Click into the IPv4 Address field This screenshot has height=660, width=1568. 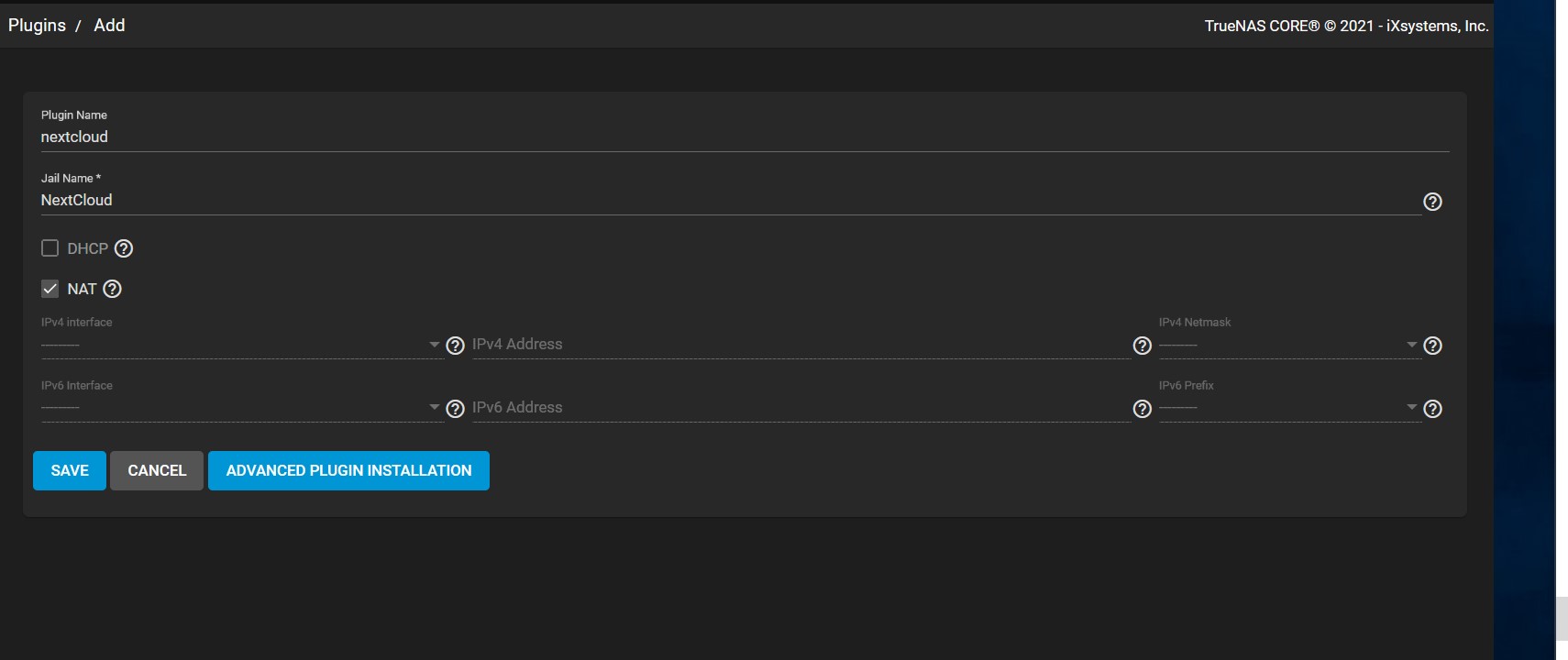pos(801,345)
